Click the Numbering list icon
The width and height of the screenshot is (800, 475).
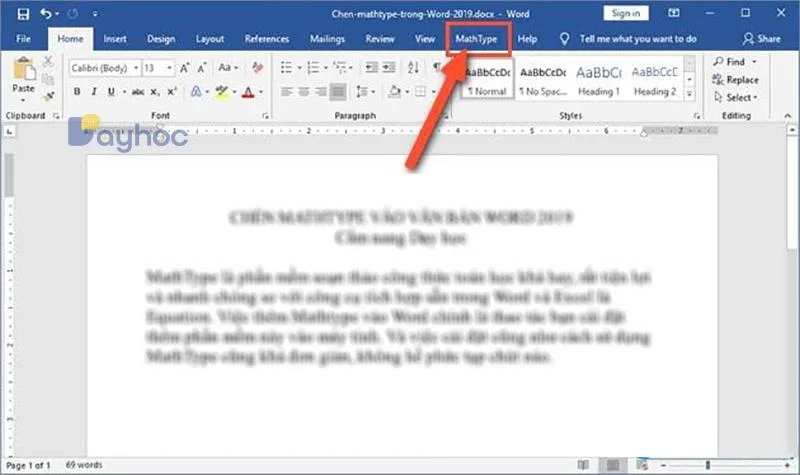point(313,67)
